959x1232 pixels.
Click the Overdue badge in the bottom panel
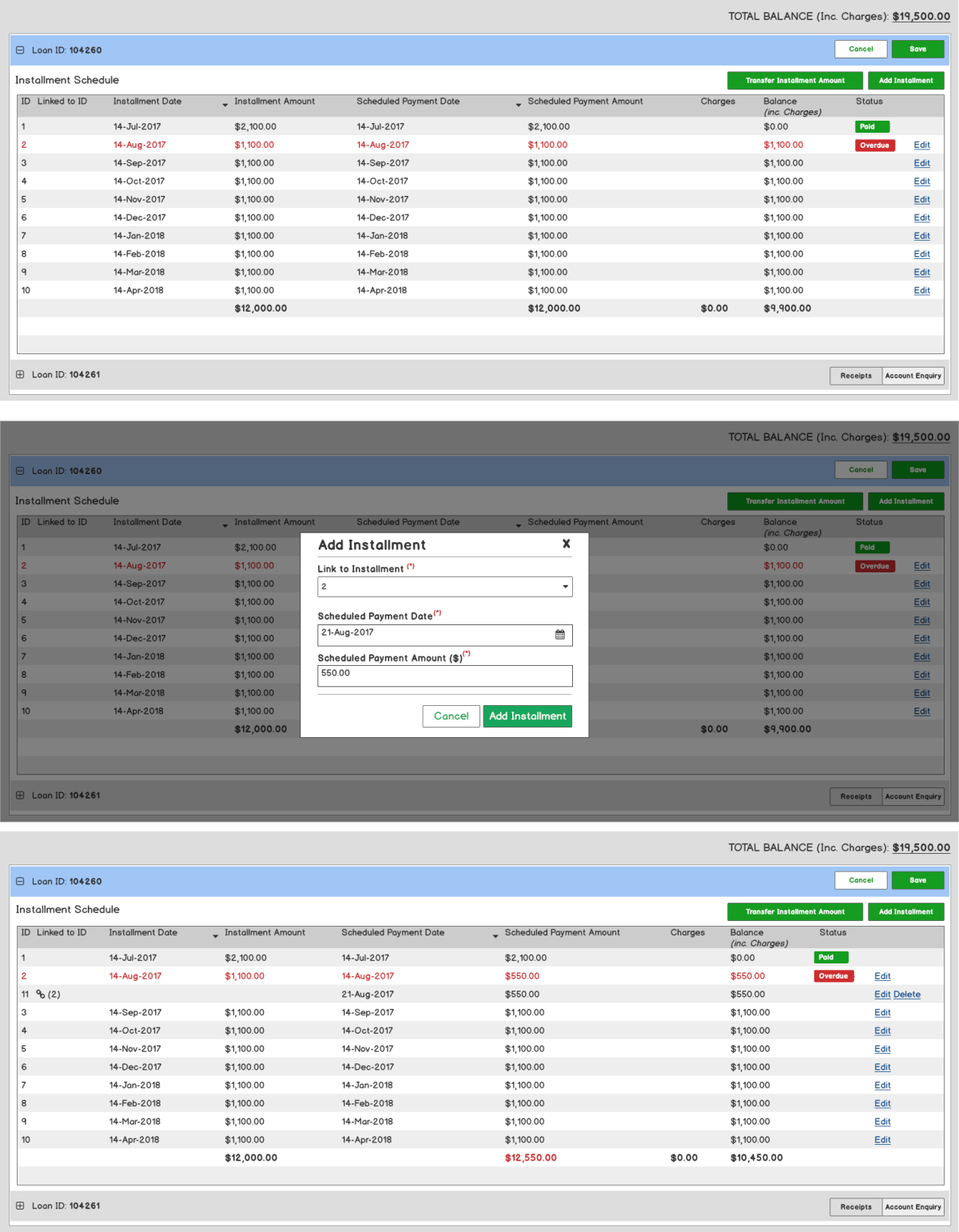click(x=834, y=976)
